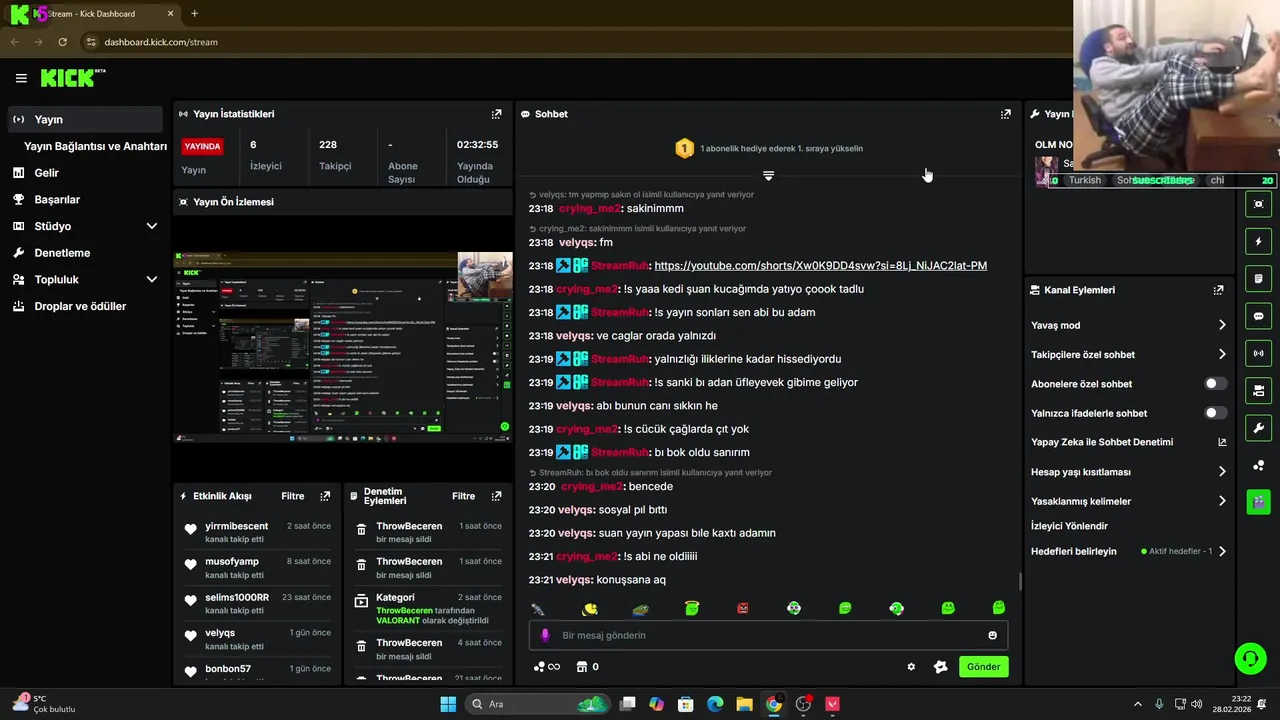Image resolution: width=1280 pixels, height=720 pixels.
Task: Click the Kick logo in the header
Action: point(72,78)
